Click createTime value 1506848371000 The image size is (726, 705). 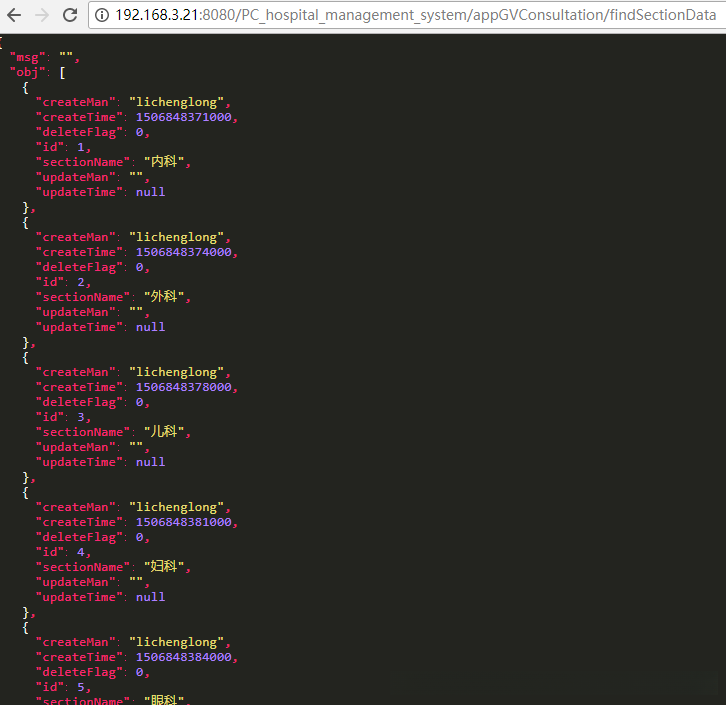[x=183, y=117]
